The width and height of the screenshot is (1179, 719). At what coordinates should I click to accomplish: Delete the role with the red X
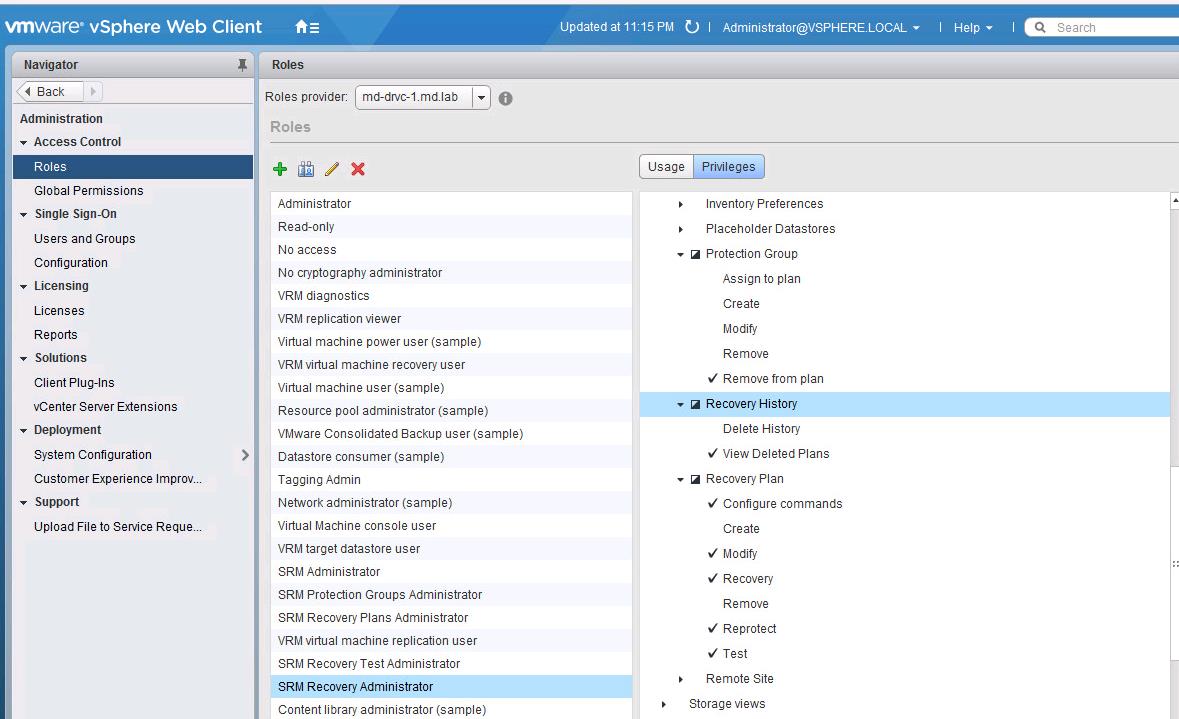358,168
